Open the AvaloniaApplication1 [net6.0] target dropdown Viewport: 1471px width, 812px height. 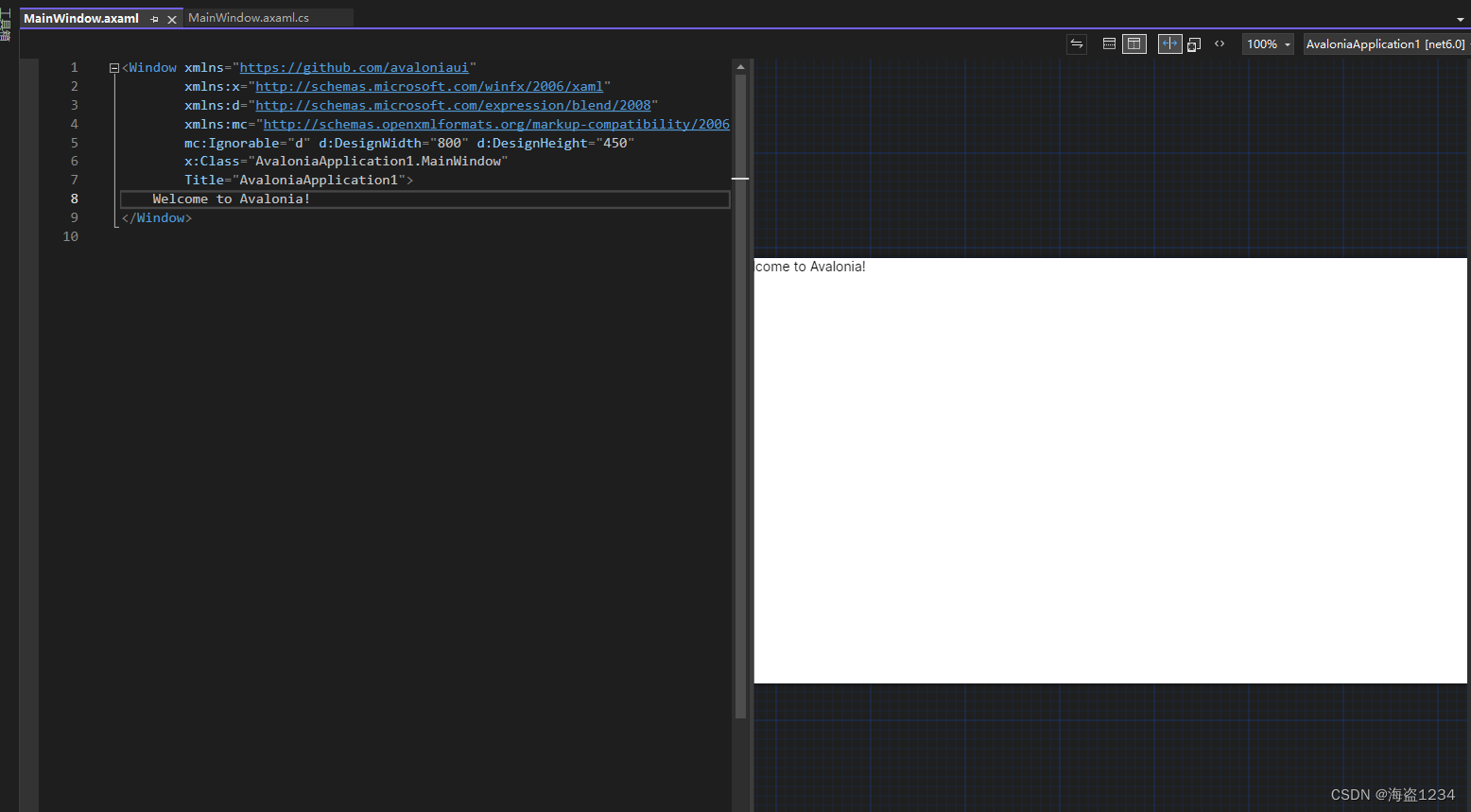click(x=1386, y=44)
